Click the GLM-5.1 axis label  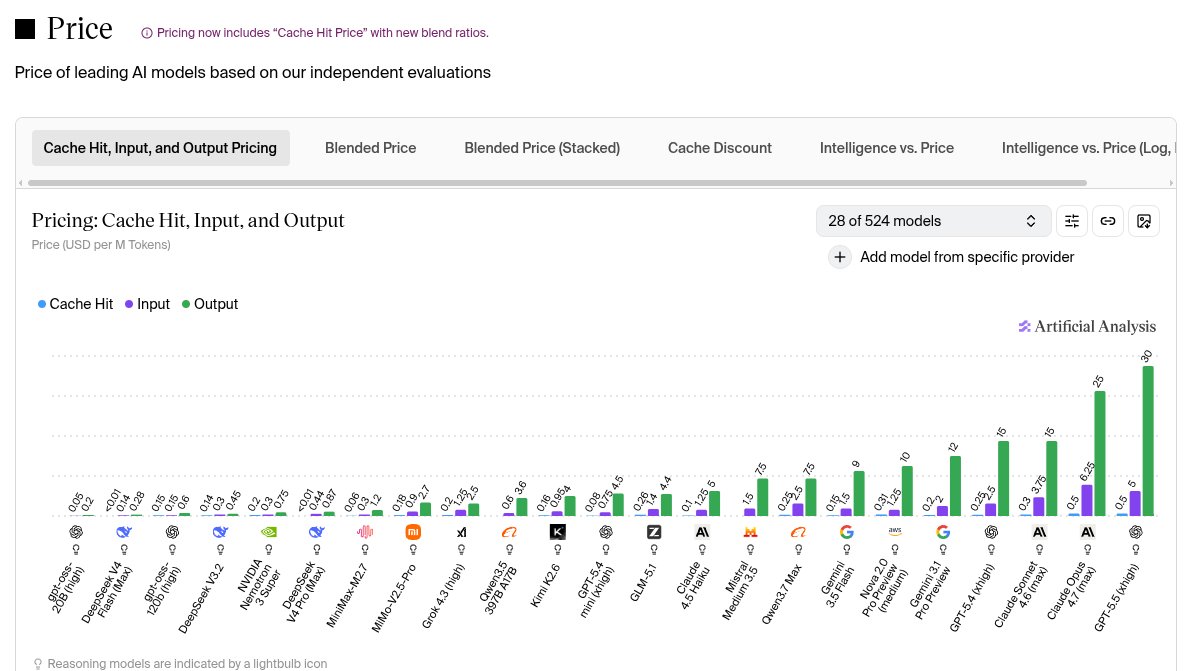643,582
